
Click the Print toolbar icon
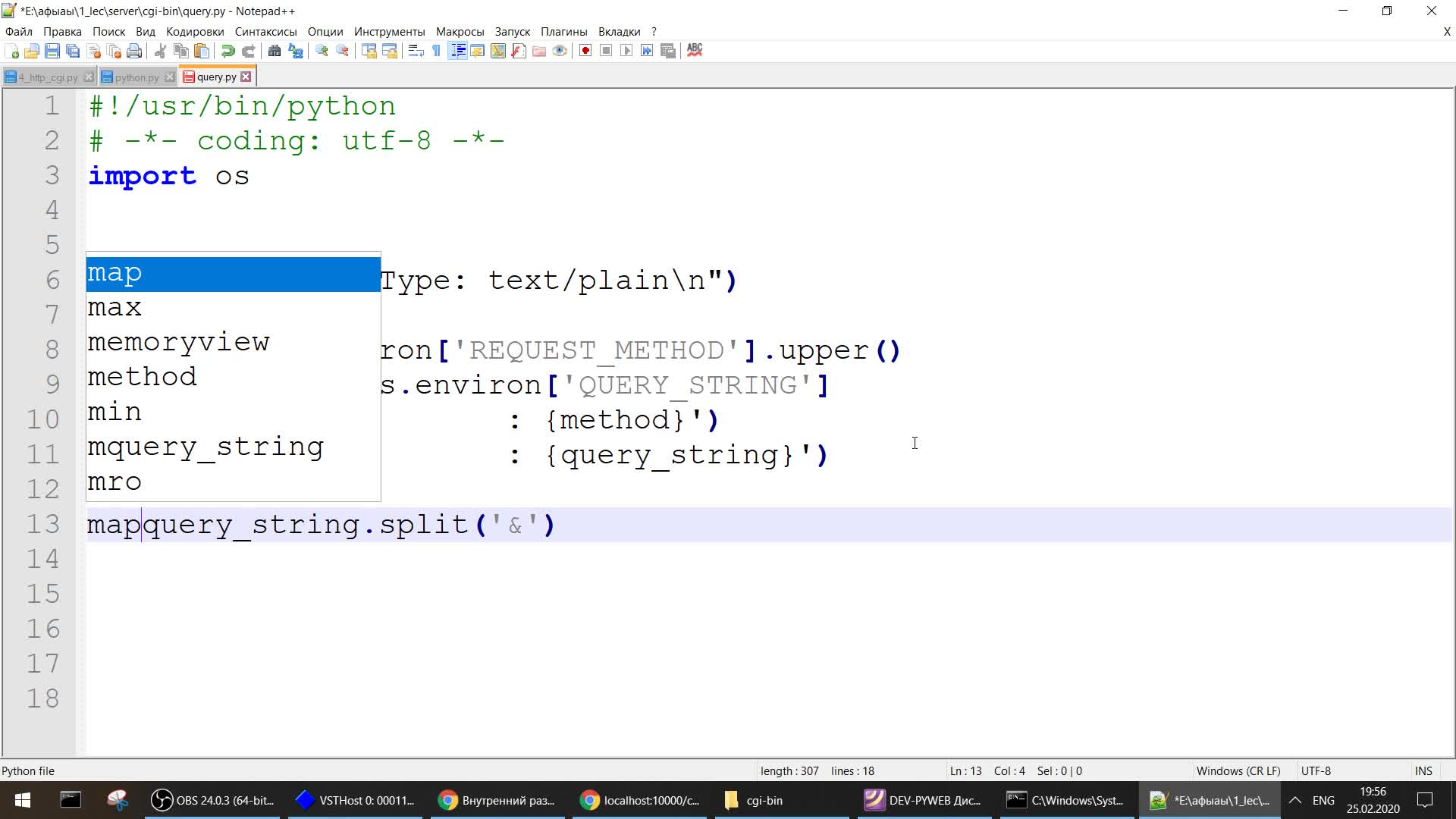click(x=135, y=51)
